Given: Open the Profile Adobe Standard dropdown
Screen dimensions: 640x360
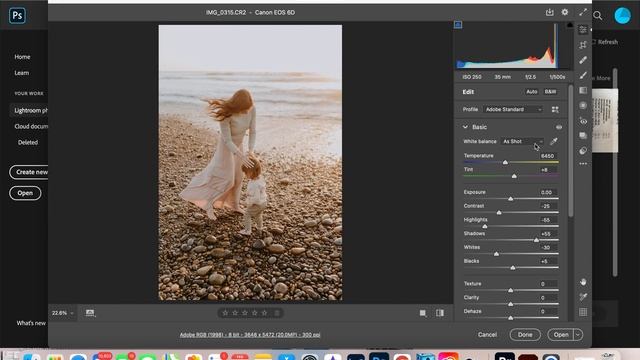Looking at the screenshot, I should tap(513, 109).
